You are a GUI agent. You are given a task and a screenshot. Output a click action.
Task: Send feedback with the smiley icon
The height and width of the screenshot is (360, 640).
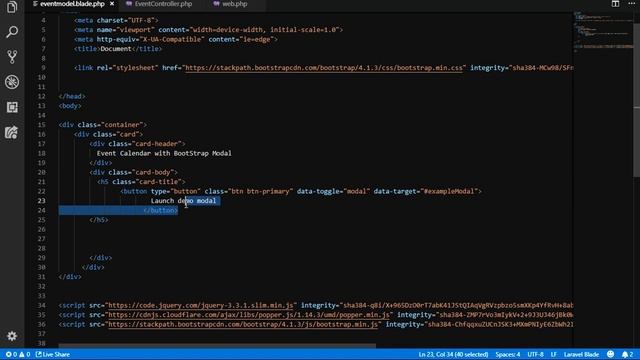[x=610, y=354]
